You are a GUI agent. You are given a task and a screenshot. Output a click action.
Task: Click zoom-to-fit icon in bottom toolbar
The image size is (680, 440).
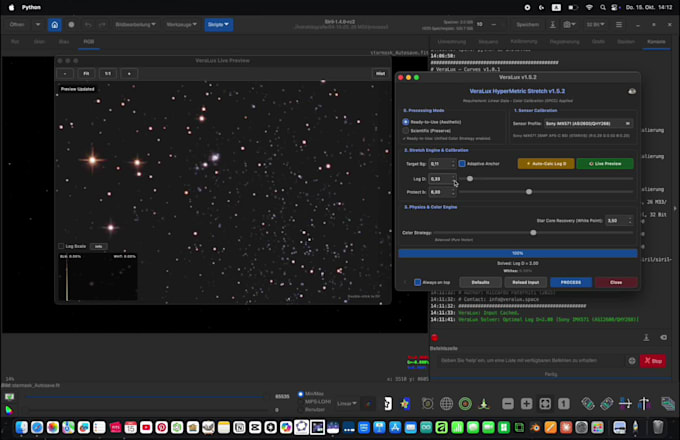click(545, 404)
